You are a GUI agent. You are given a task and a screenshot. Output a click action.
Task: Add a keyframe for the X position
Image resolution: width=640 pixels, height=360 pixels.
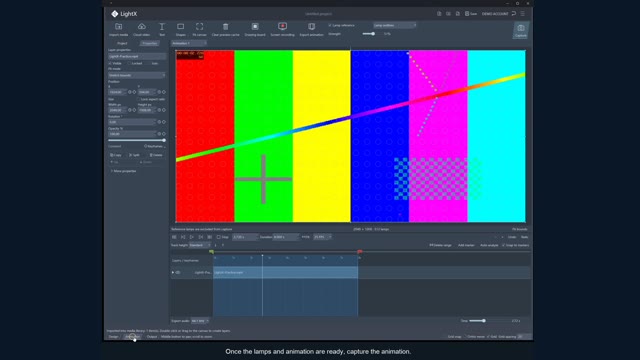point(134,92)
